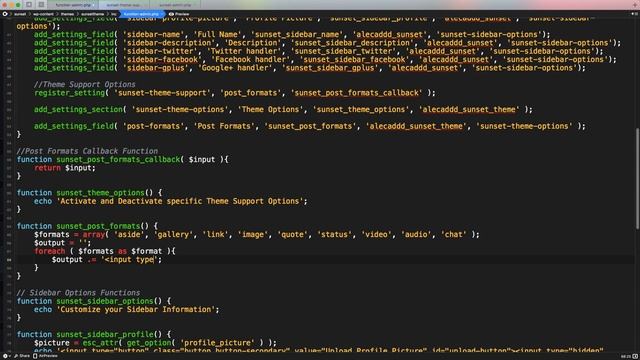Click function name 'sunset_sidebar_profile()'

click(109, 334)
